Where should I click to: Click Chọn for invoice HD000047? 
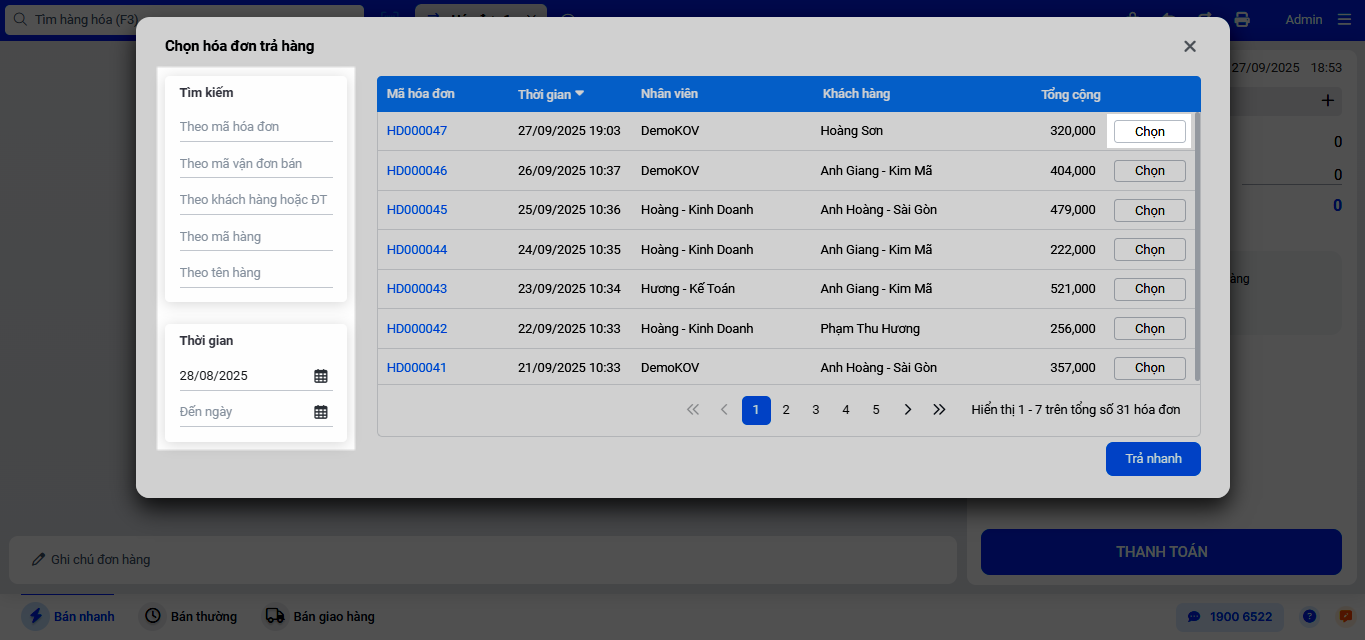coord(1150,131)
